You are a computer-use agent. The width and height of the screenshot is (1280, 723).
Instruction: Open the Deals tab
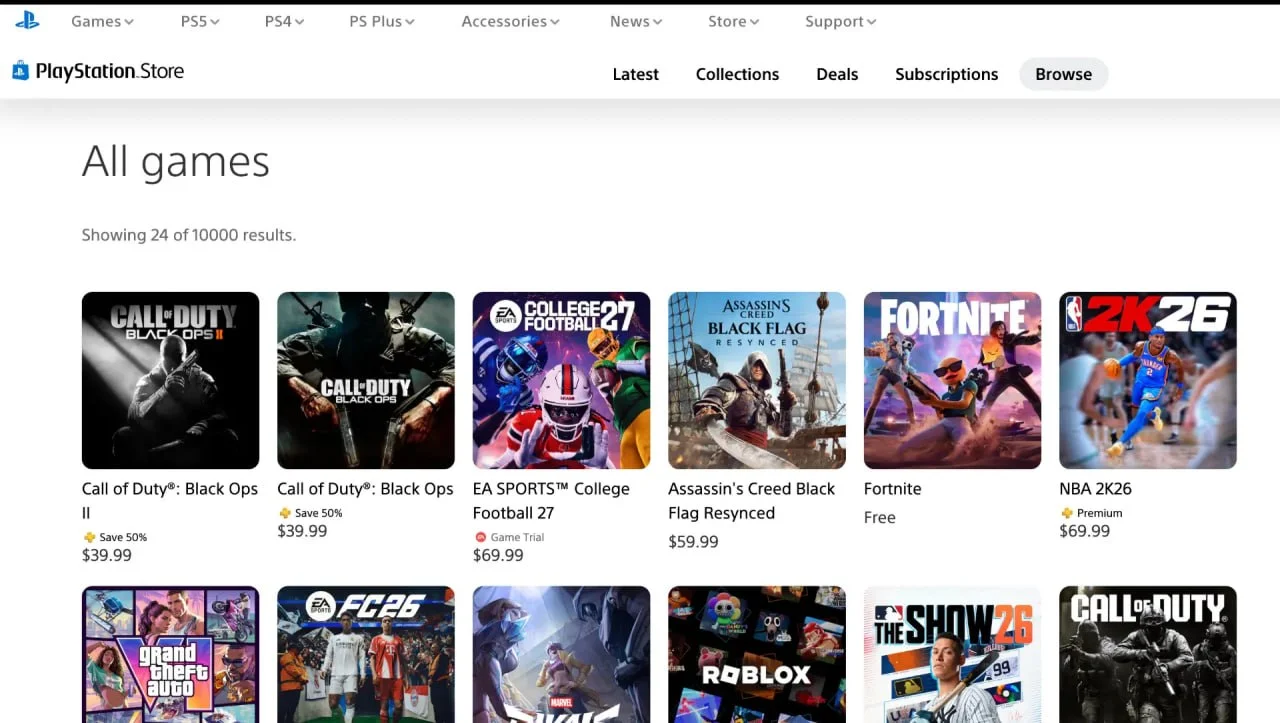pyautogui.click(x=837, y=74)
